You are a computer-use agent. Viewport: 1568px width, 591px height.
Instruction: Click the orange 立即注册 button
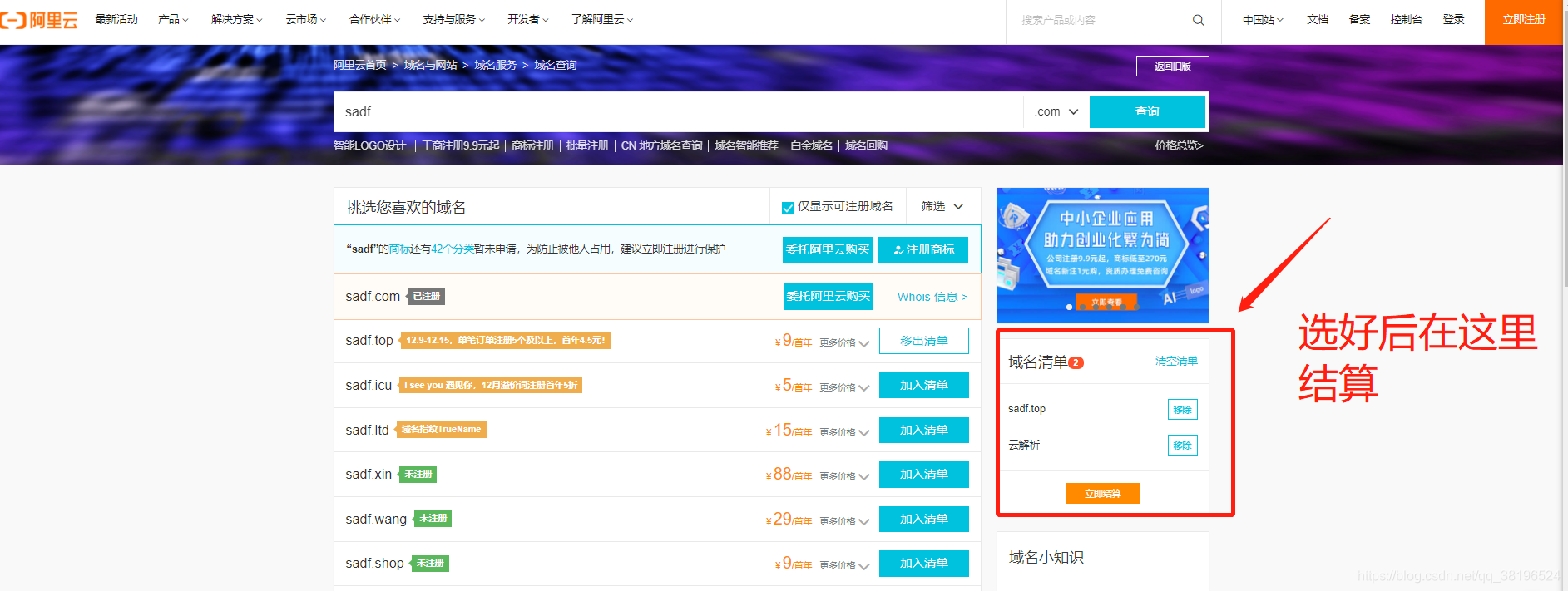(x=1524, y=22)
